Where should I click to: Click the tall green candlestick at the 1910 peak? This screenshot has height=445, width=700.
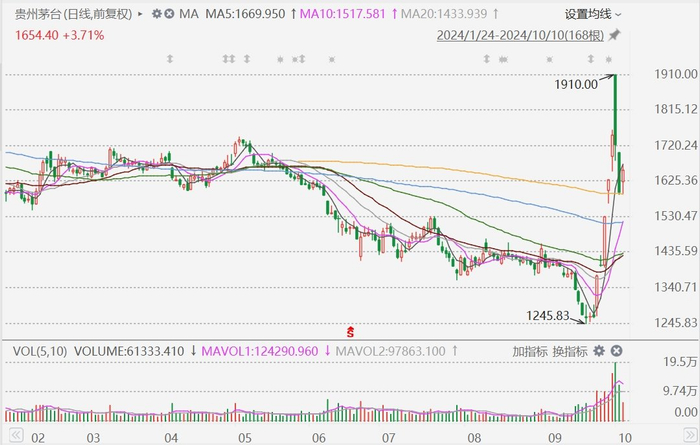point(615,110)
